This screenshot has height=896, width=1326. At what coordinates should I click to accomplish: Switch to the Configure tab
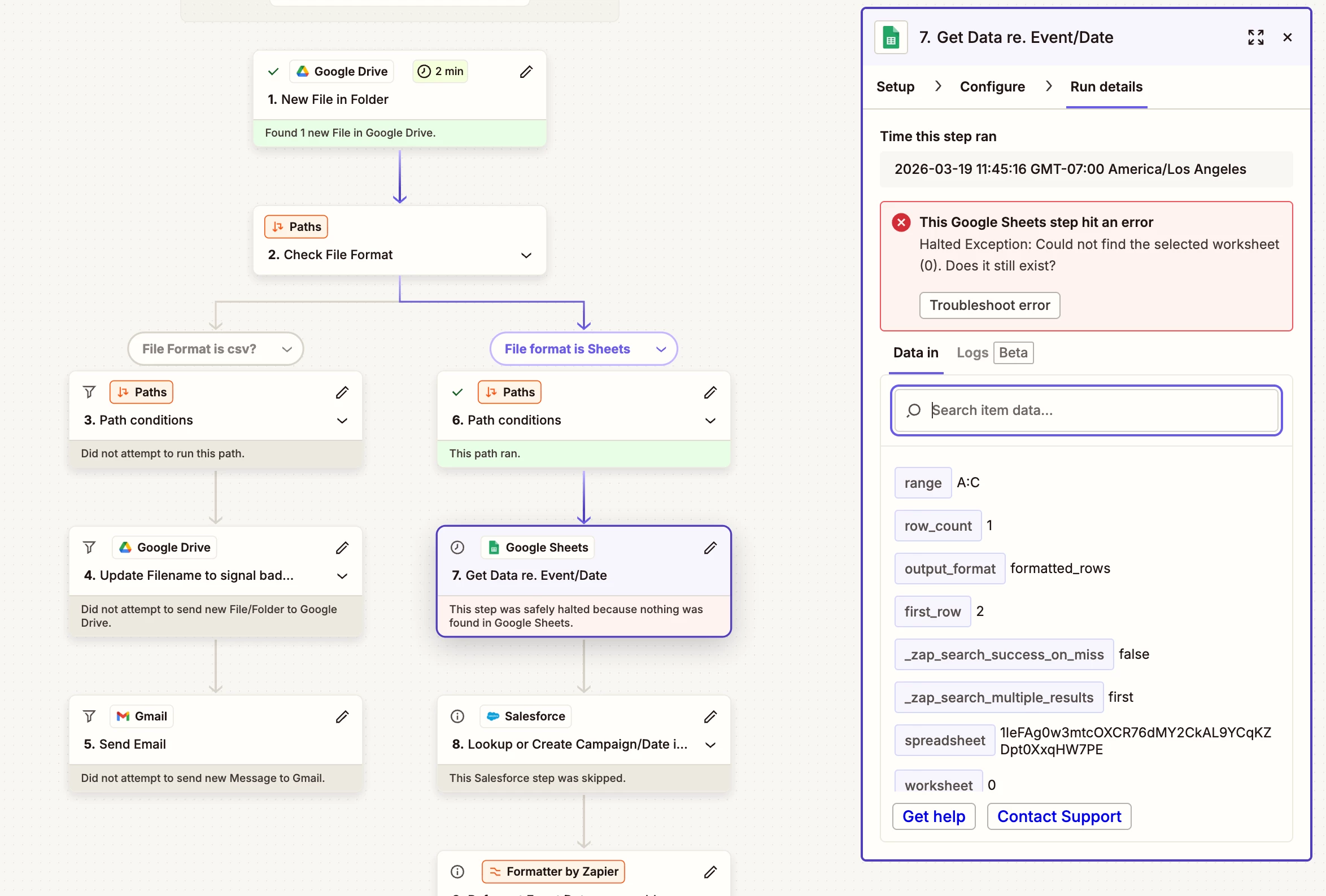(x=992, y=87)
